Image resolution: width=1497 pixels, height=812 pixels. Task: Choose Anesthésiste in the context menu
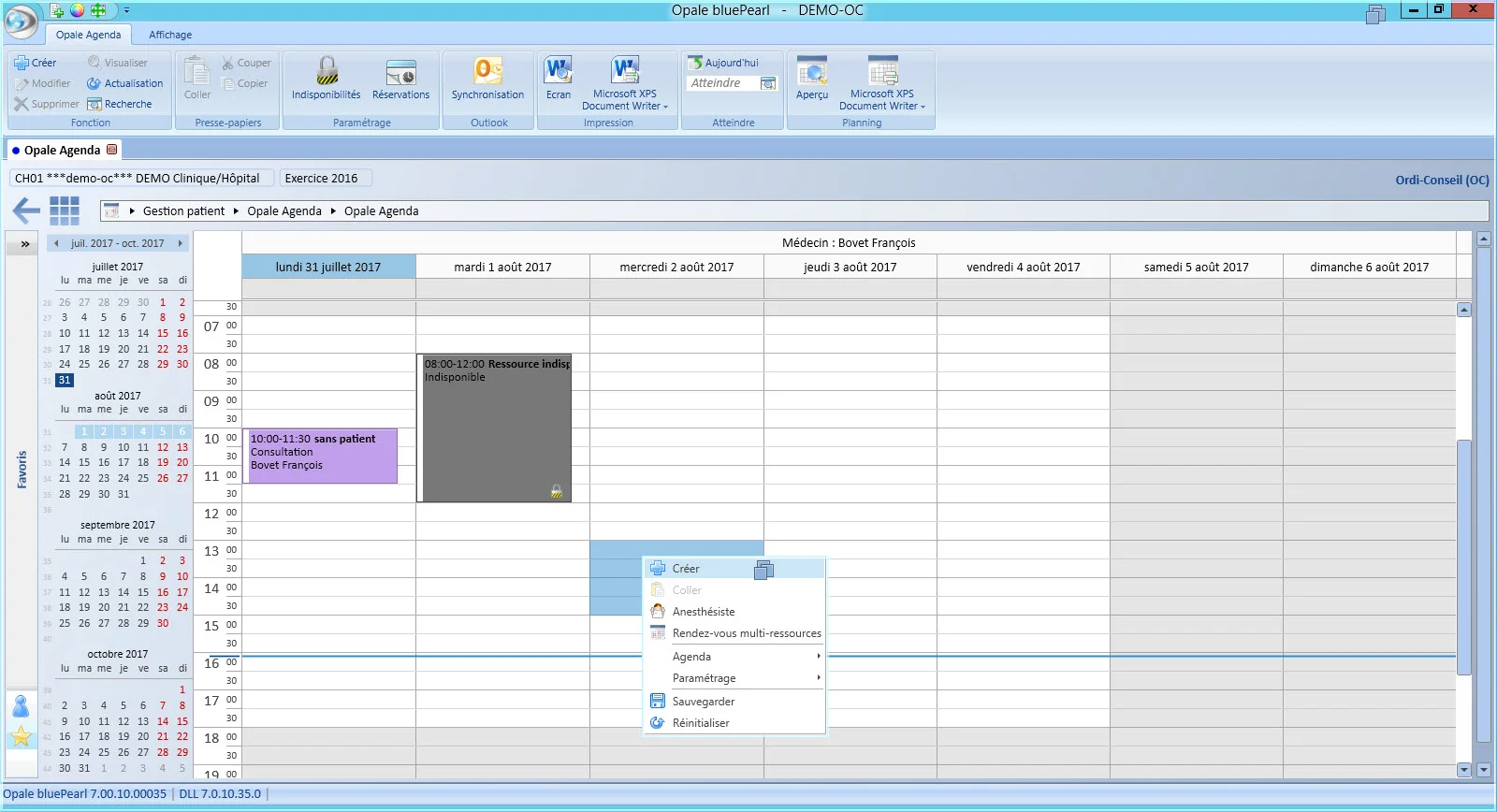point(734,612)
